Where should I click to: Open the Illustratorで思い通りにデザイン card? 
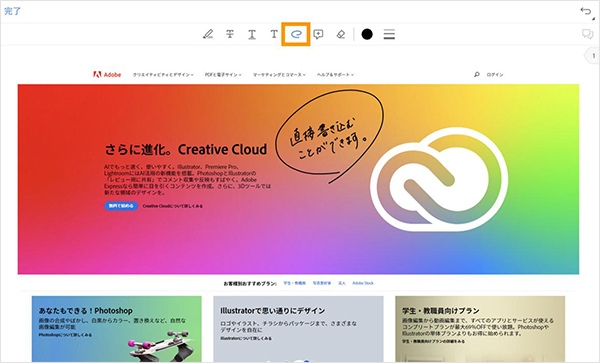pos(298,329)
